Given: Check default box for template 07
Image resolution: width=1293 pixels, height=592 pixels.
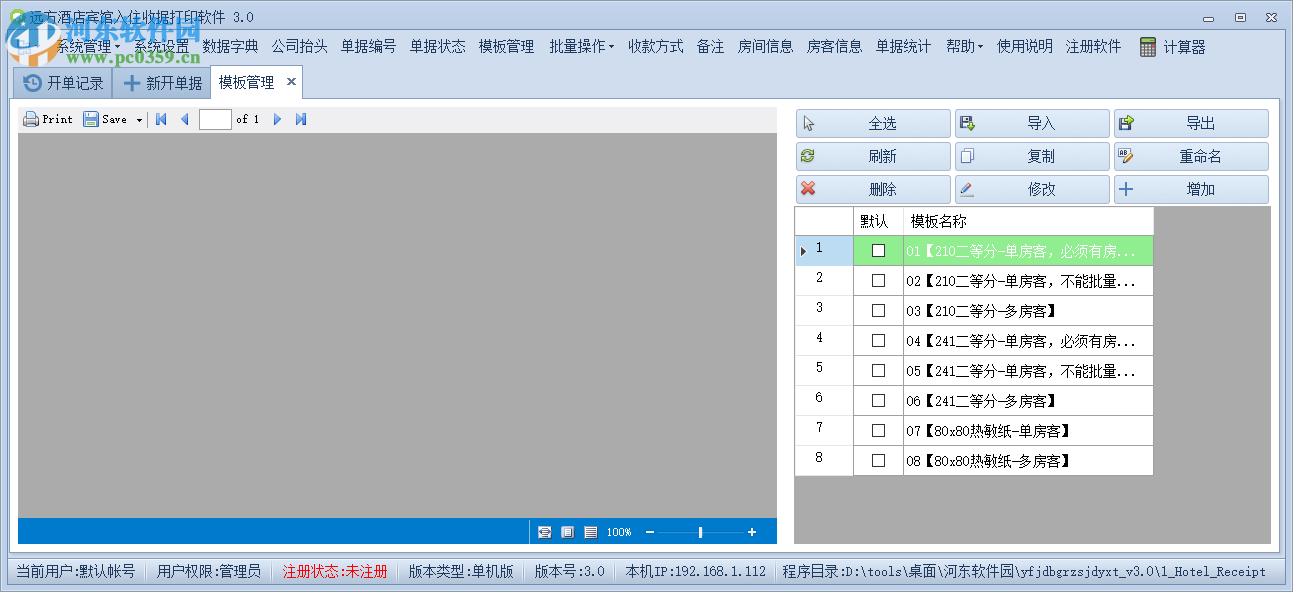Looking at the screenshot, I should (878, 431).
